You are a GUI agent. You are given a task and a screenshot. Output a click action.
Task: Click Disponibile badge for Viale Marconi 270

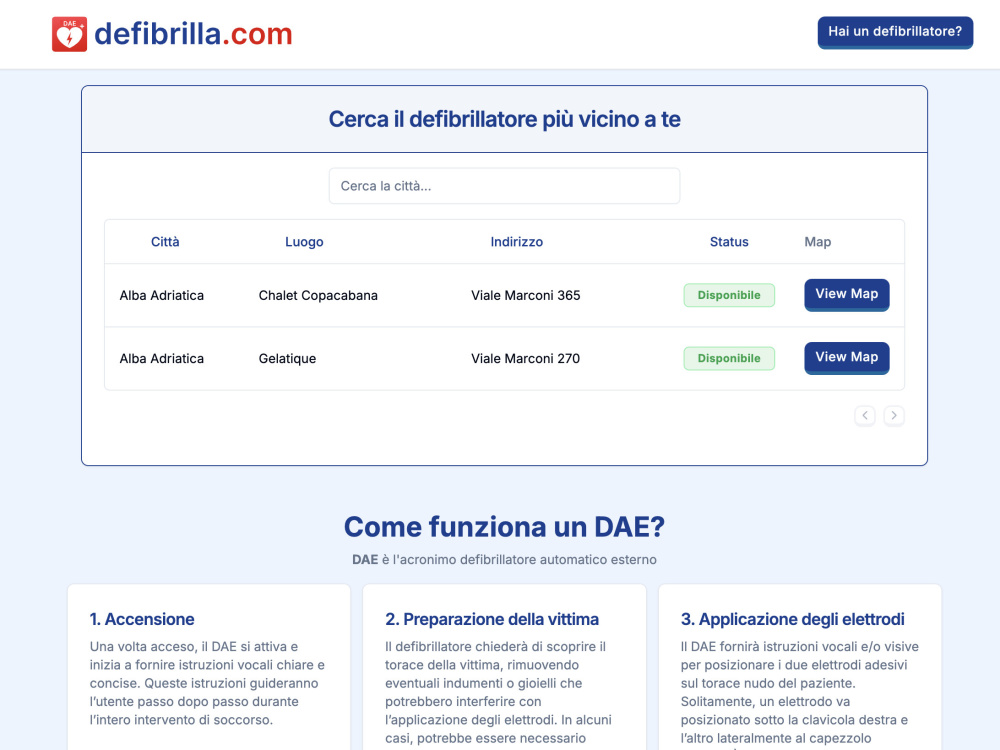tap(729, 358)
